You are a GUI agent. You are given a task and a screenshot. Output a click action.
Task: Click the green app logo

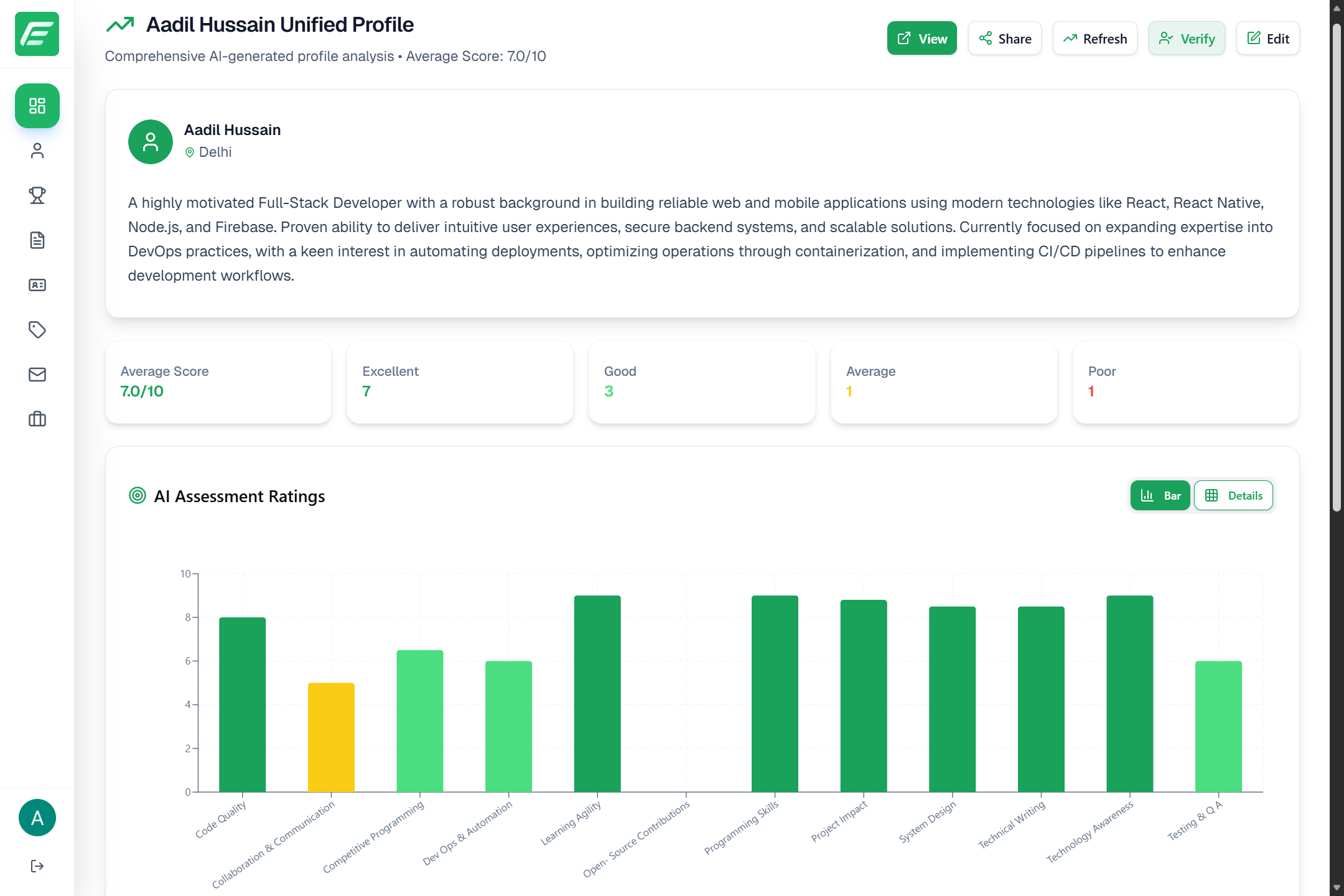coord(37,34)
